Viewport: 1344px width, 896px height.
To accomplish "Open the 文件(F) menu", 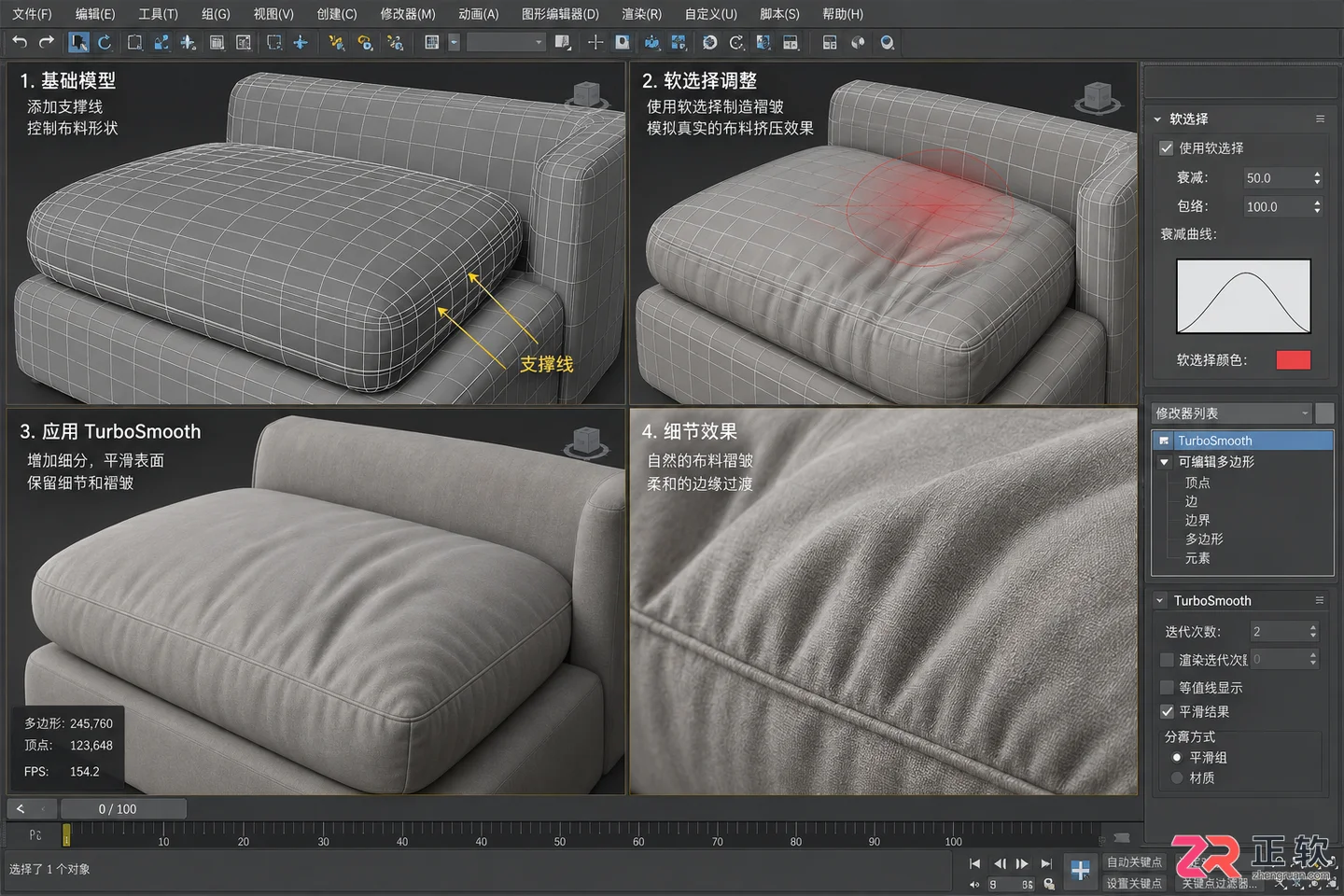I will [32, 14].
